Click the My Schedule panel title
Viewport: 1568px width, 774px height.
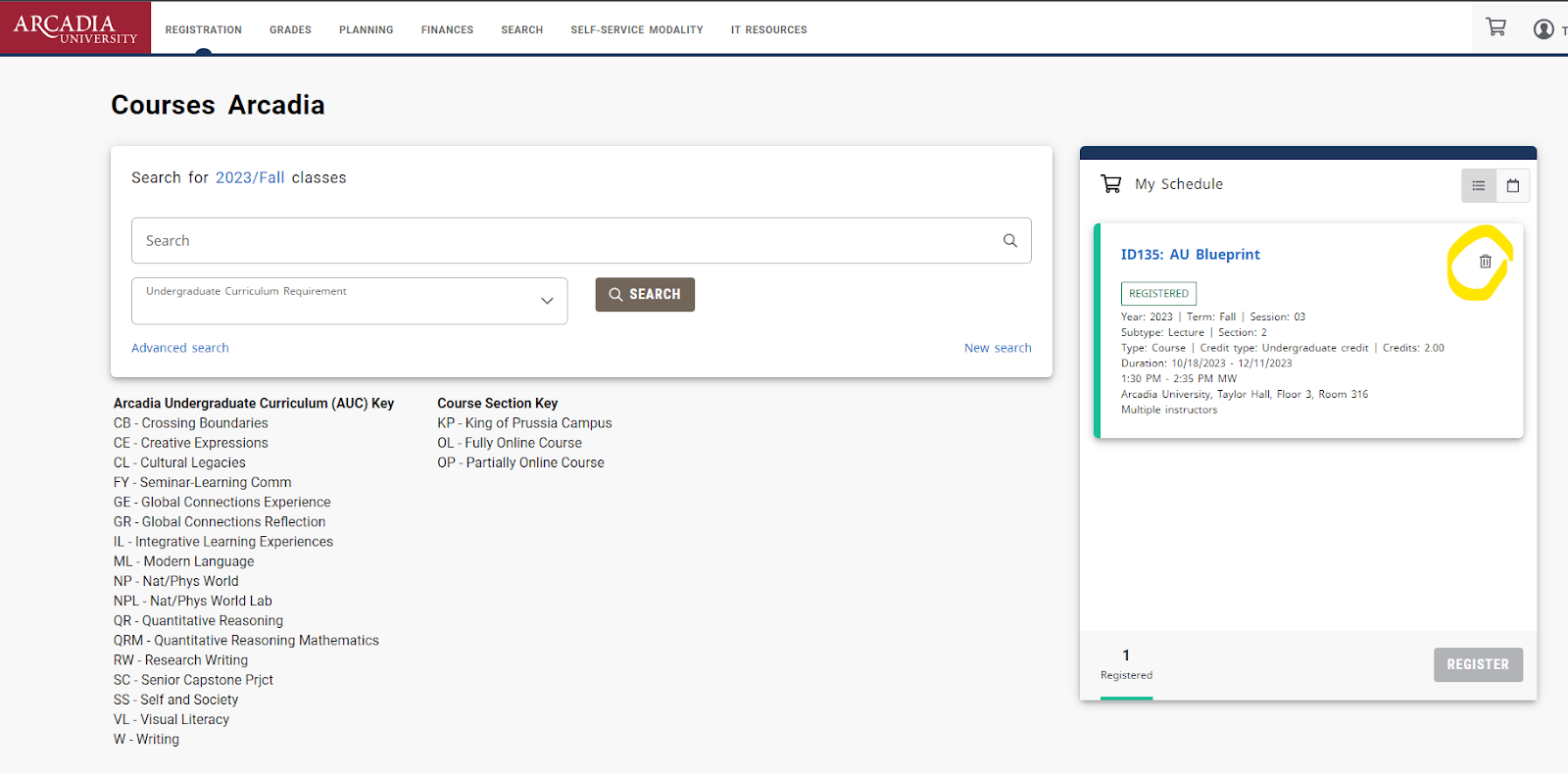(x=1179, y=184)
